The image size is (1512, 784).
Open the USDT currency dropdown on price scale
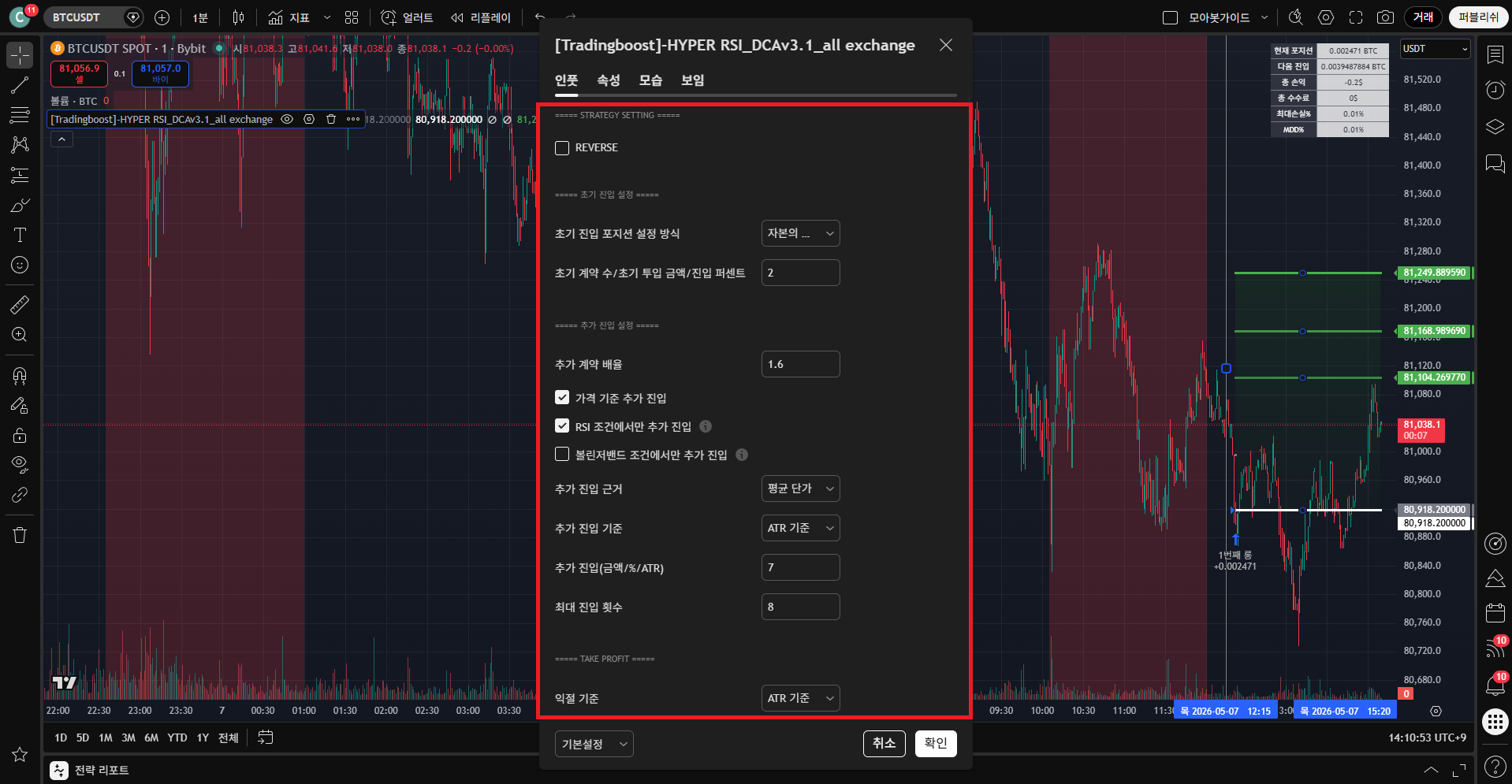(x=1436, y=49)
